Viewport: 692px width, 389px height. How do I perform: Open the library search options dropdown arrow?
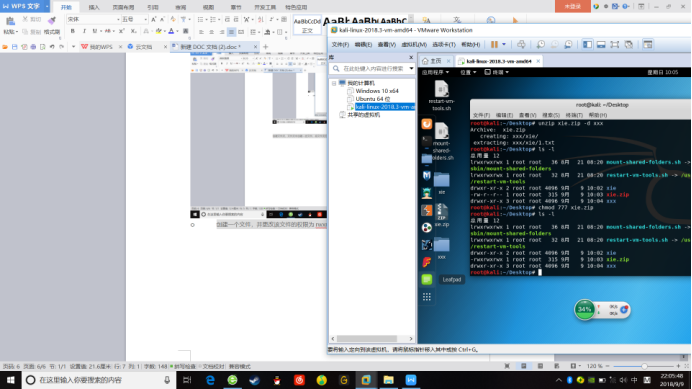click(x=411, y=69)
